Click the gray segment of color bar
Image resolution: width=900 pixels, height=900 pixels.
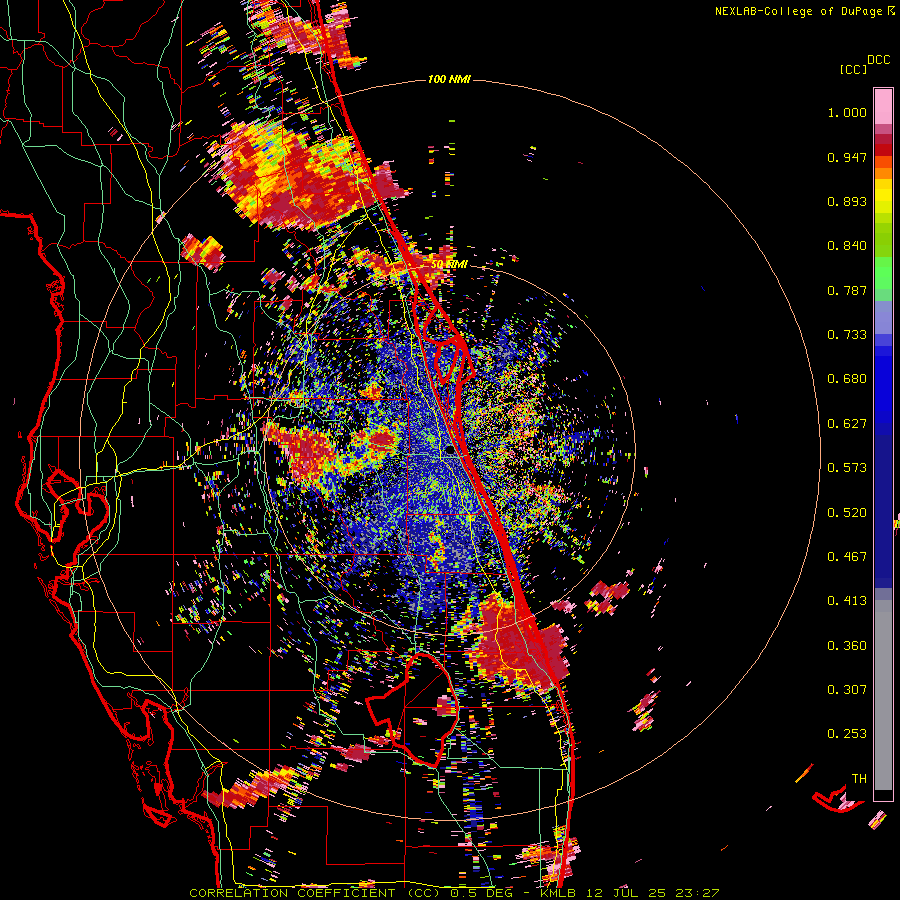point(883,695)
